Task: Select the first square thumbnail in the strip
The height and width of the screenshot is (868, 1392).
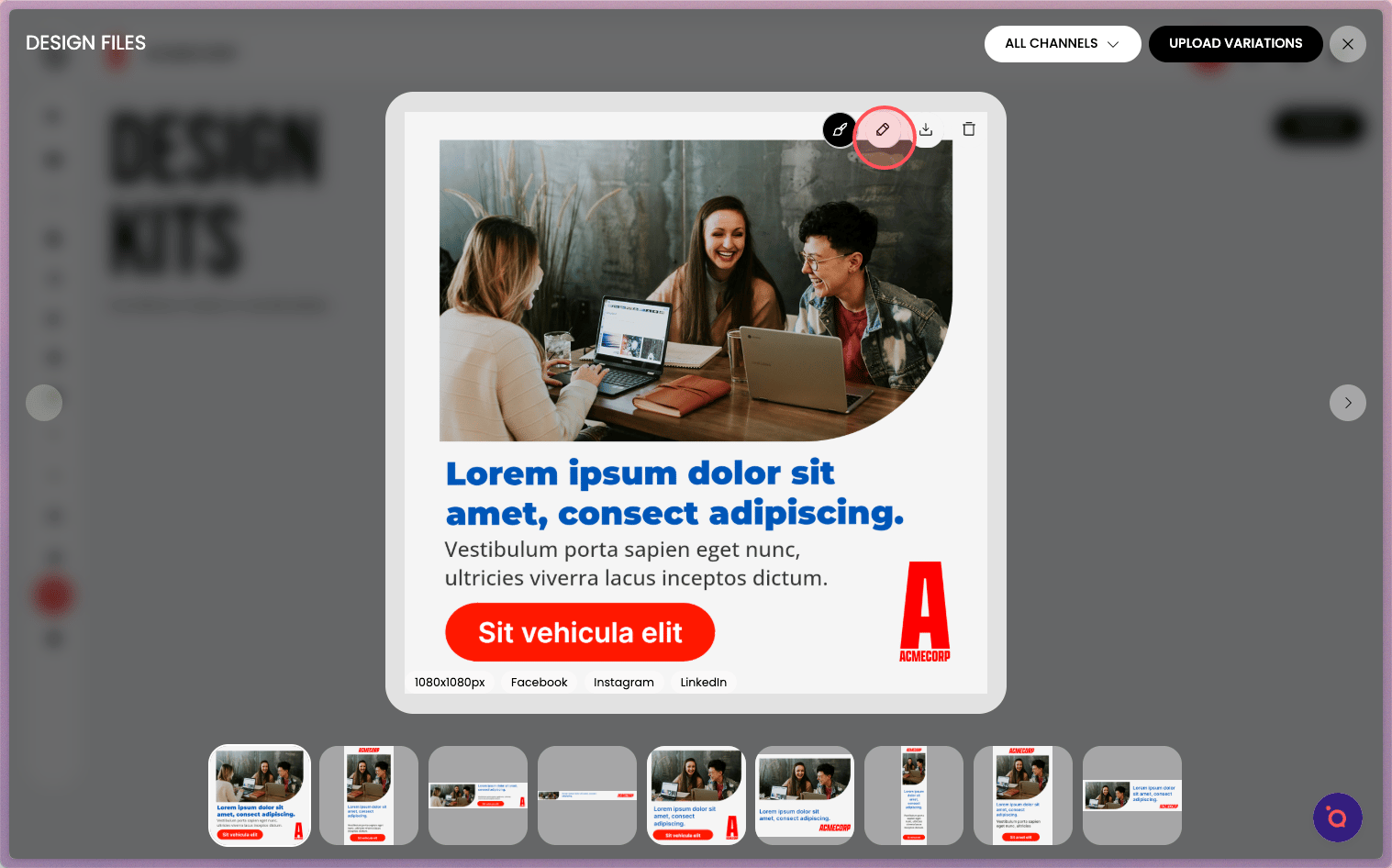Action: coord(260,796)
